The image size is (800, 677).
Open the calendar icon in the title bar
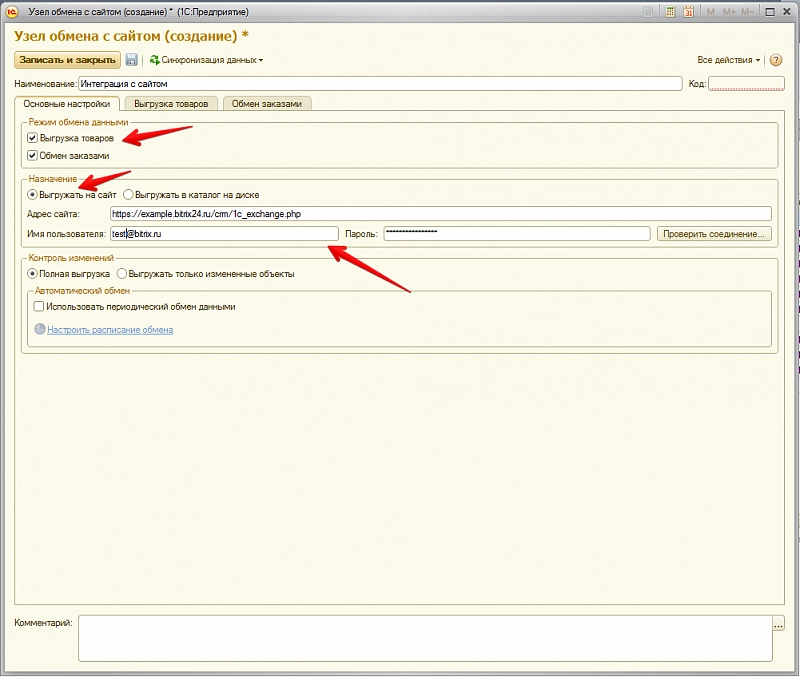pyautogui.click(x=688, y=12)
